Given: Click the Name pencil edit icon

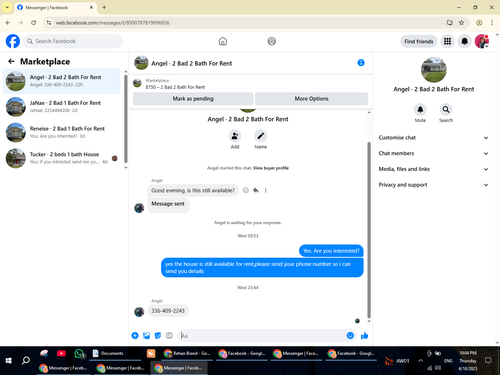Looking at the screenshot, I should pyautogui.click(x=261, y=136).
